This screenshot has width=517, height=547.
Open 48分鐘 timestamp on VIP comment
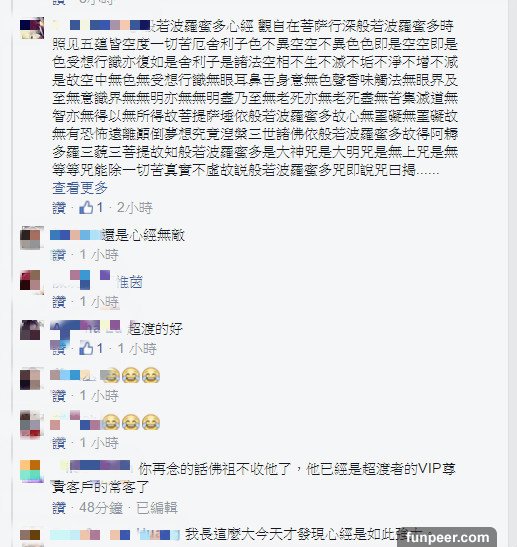[101, 508]
